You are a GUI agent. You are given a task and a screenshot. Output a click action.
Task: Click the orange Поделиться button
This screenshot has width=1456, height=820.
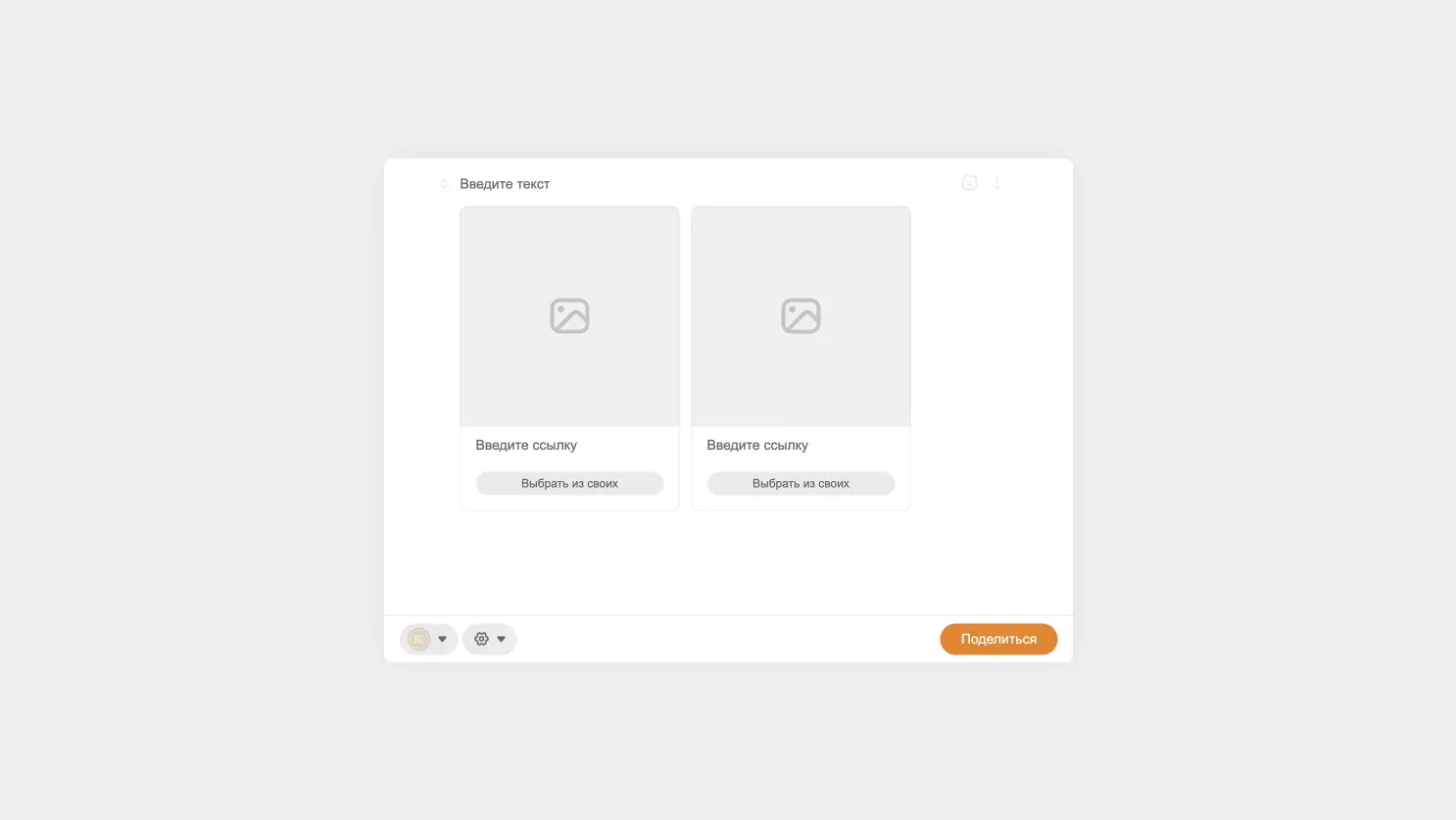coord(998,639)
